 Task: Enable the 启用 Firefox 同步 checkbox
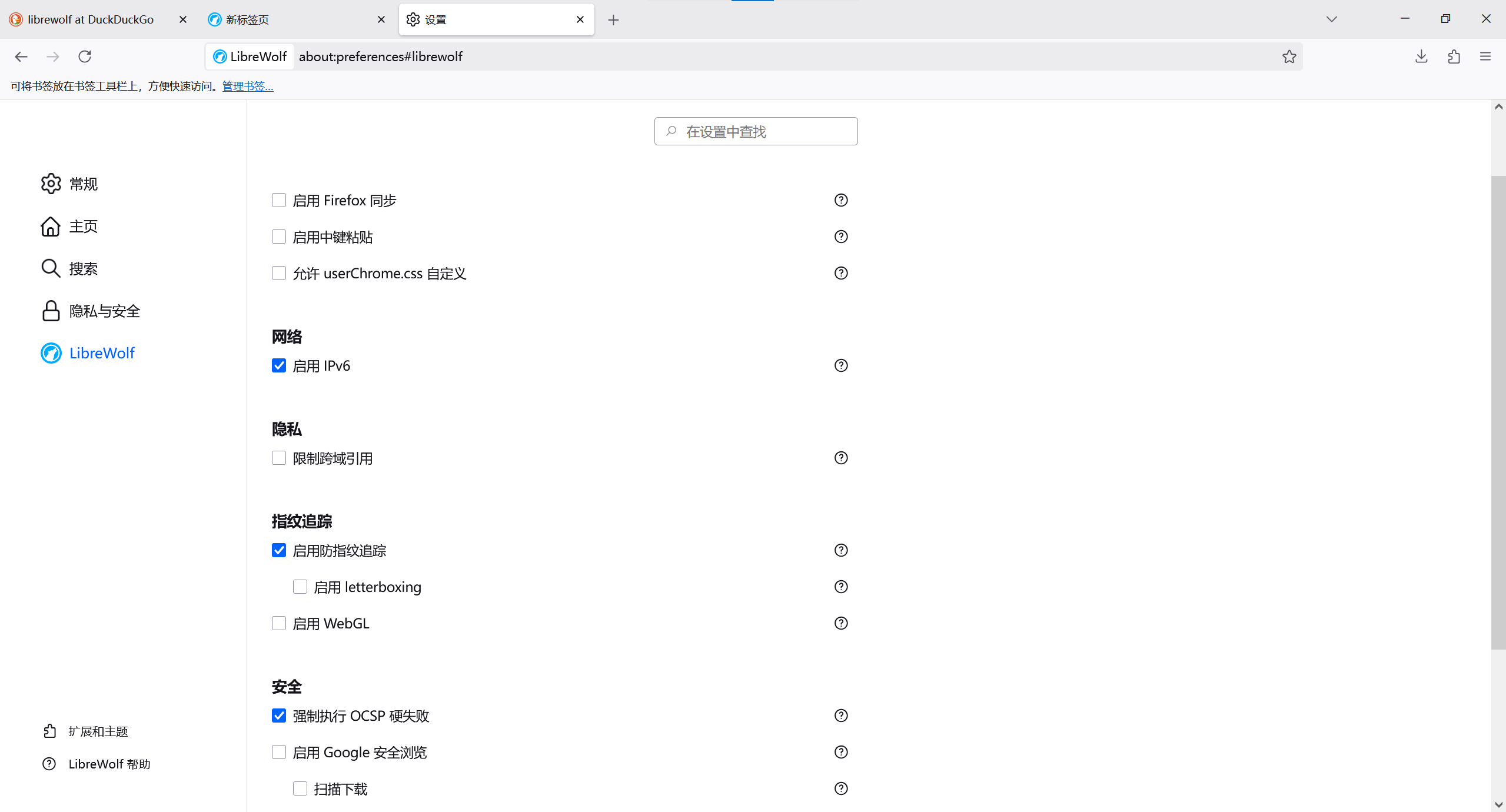[x=279, y=200]
